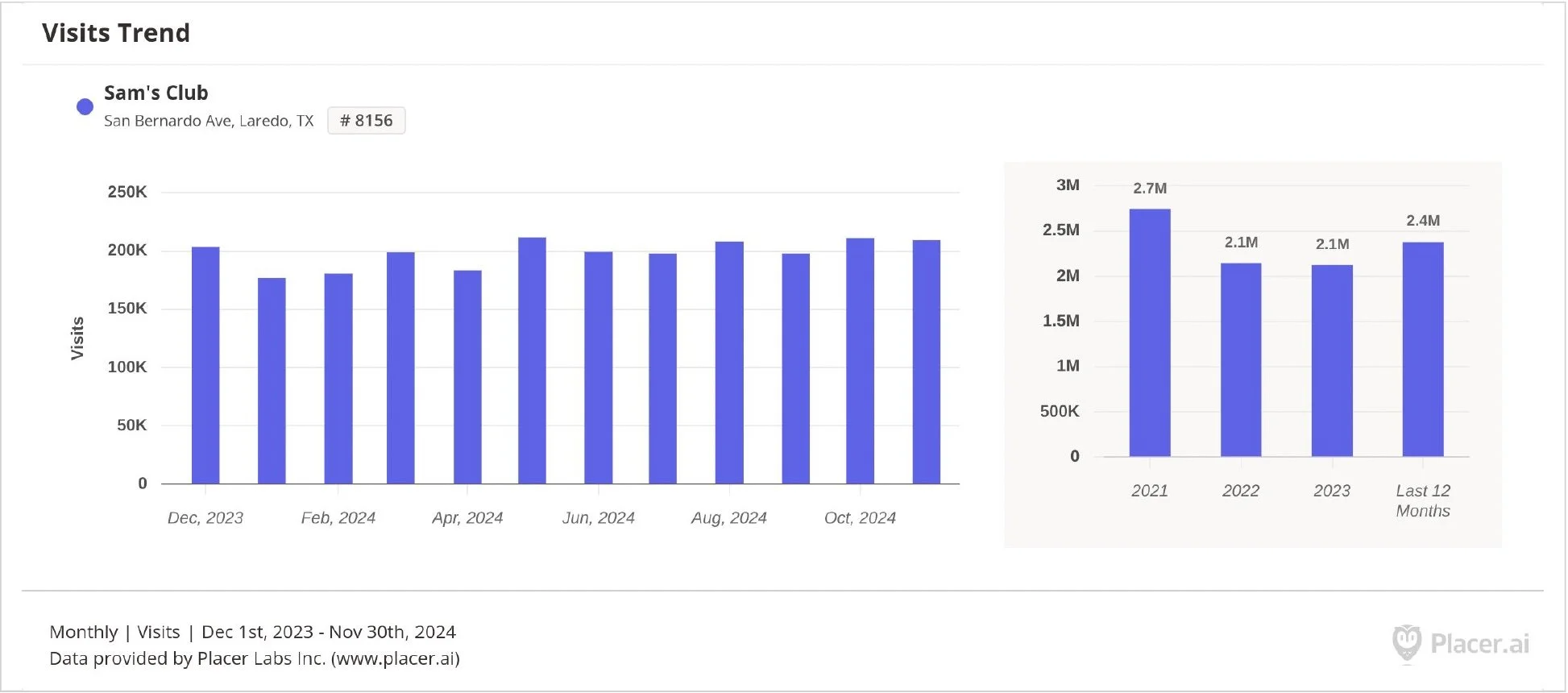1568x693 pixels.
Task: Click the vertical Visits axis title
Action: click(77, 338)
